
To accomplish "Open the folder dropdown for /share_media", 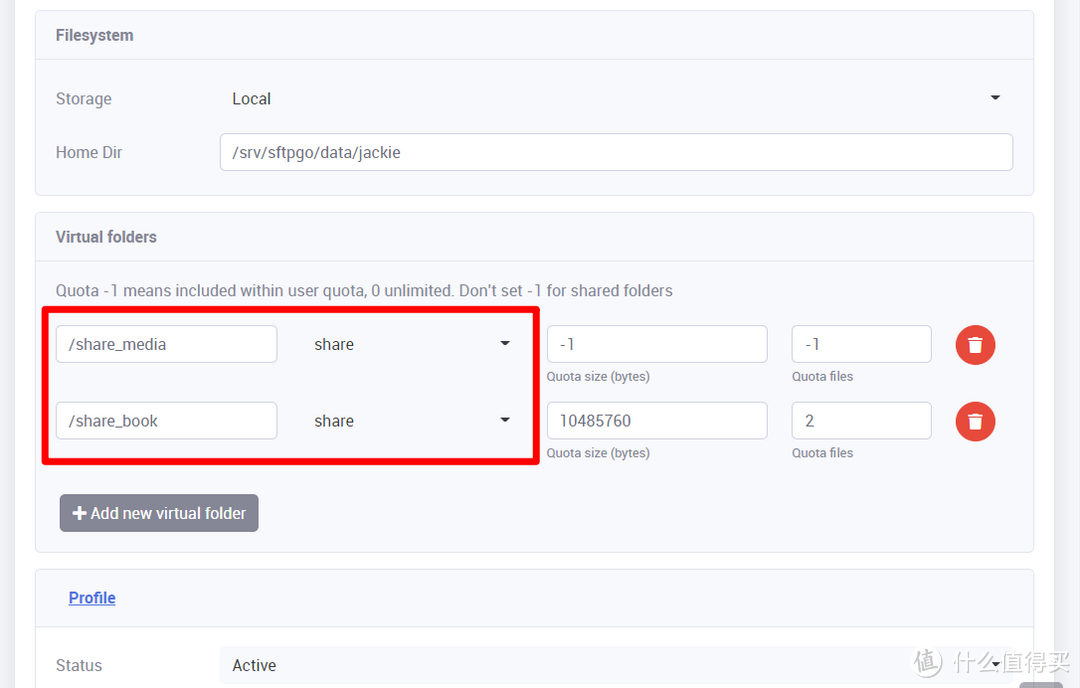I will 411,344.
